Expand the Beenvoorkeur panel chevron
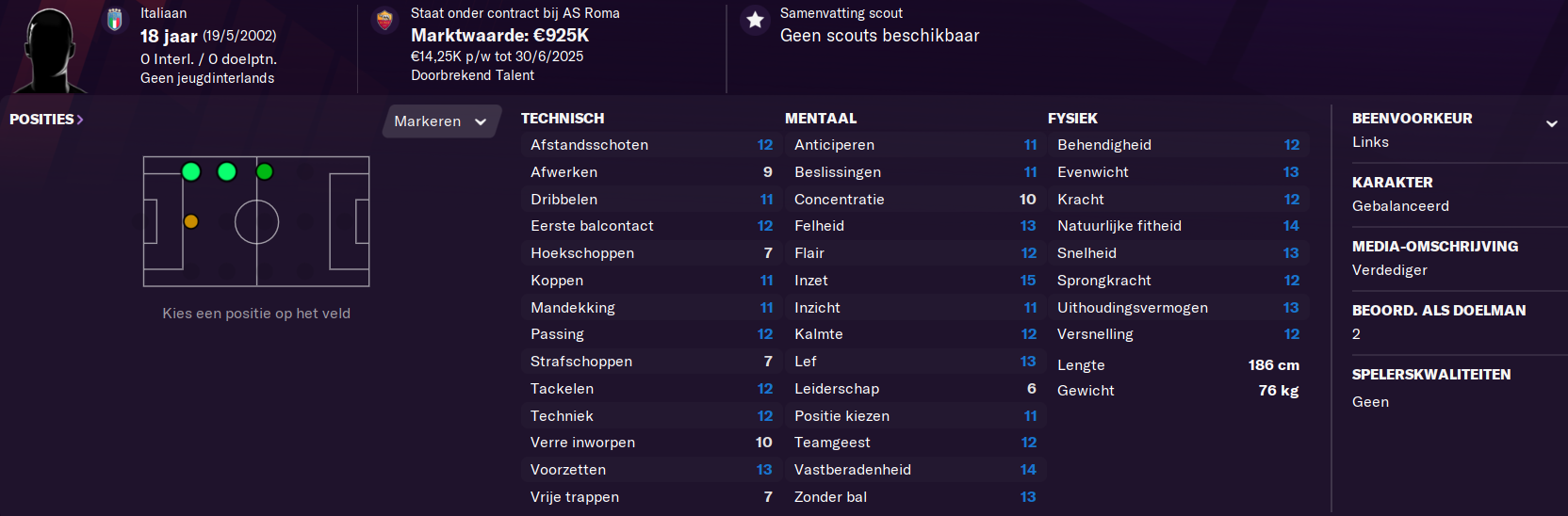The image size is (1568, 516). (1551, 123)
